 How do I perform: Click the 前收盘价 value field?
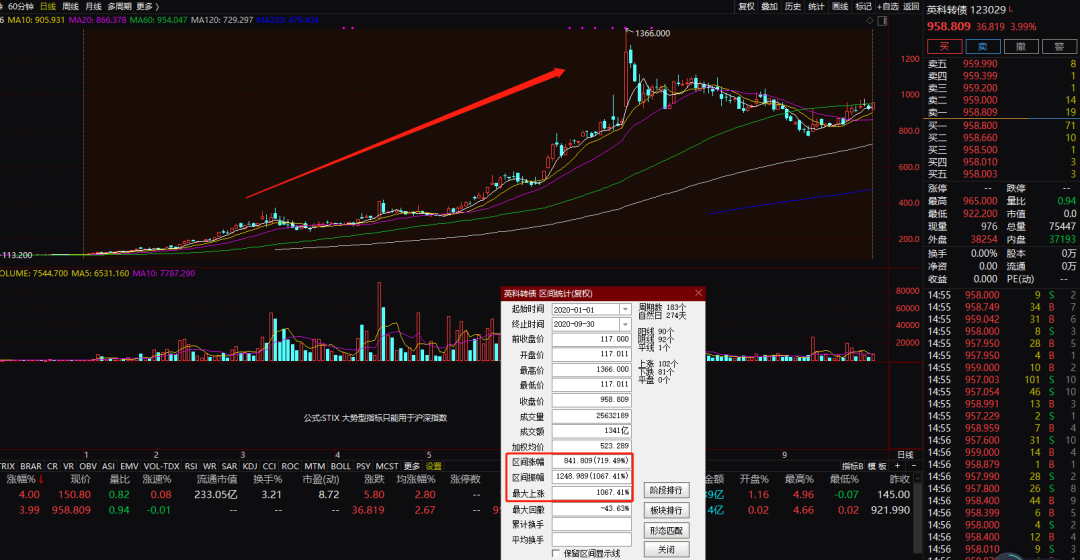coord(592,339)
